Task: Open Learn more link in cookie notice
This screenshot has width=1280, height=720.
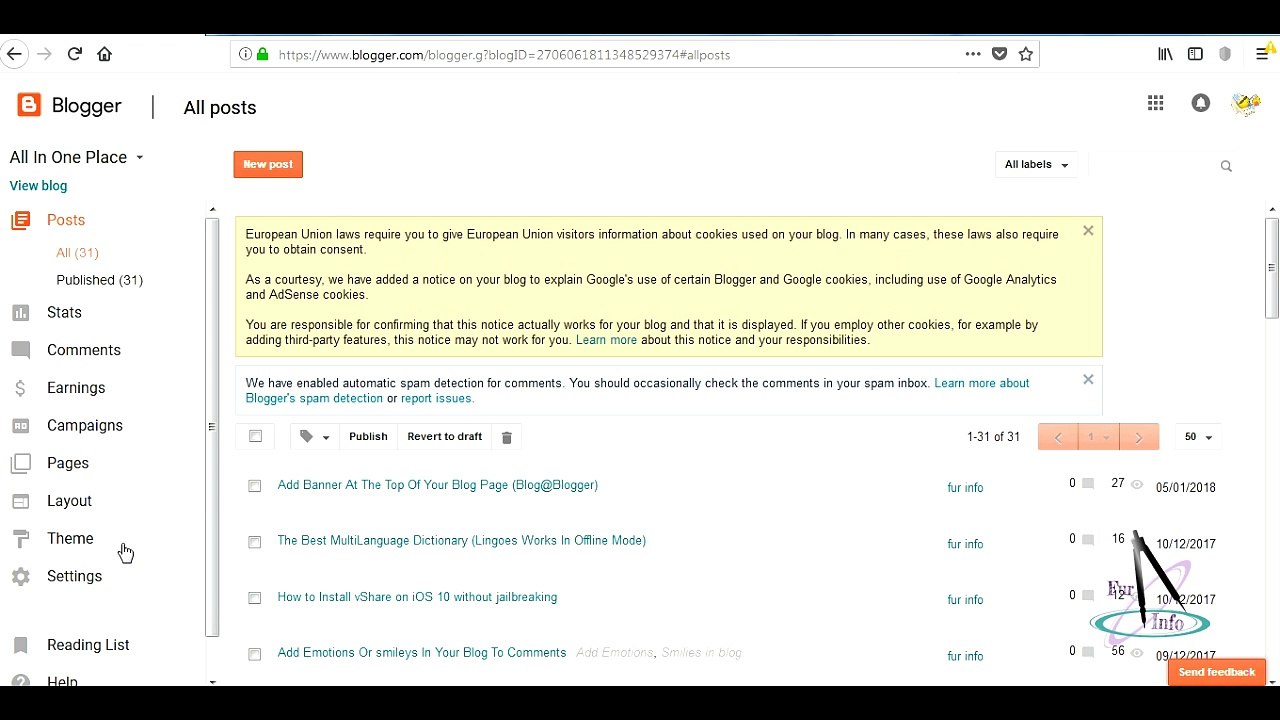Action: (606, 340)
